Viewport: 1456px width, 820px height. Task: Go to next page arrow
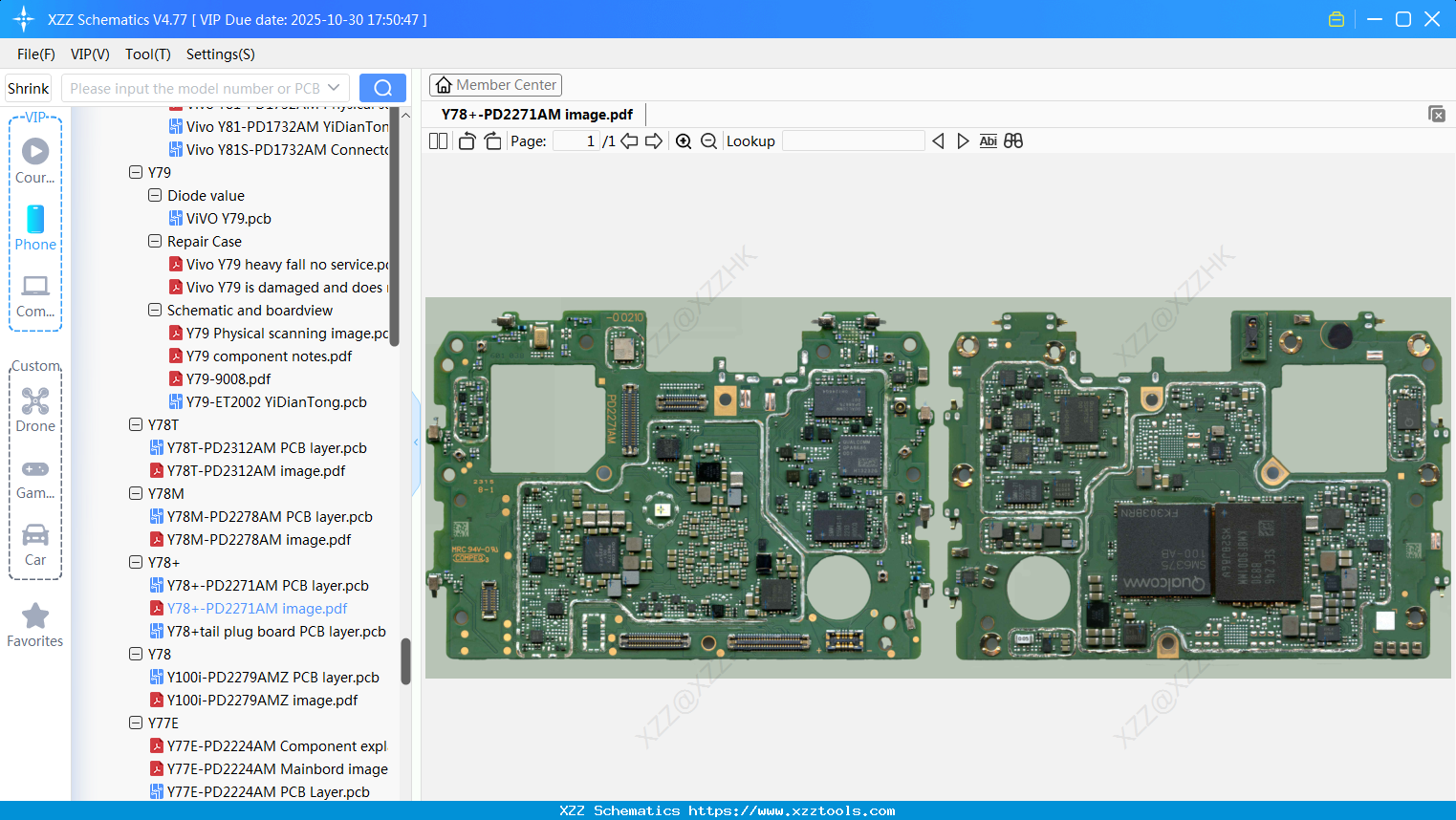tap(654, 141)
